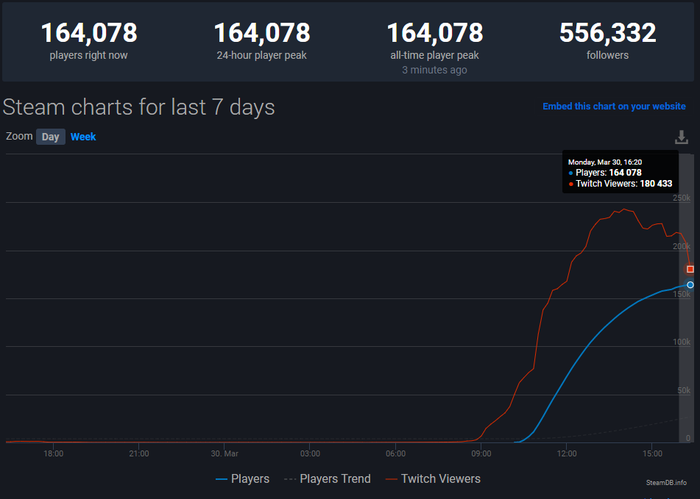Click the '3 minutes ago' timestamp
The width and height of the screenshot is (700, 499).
434,70
